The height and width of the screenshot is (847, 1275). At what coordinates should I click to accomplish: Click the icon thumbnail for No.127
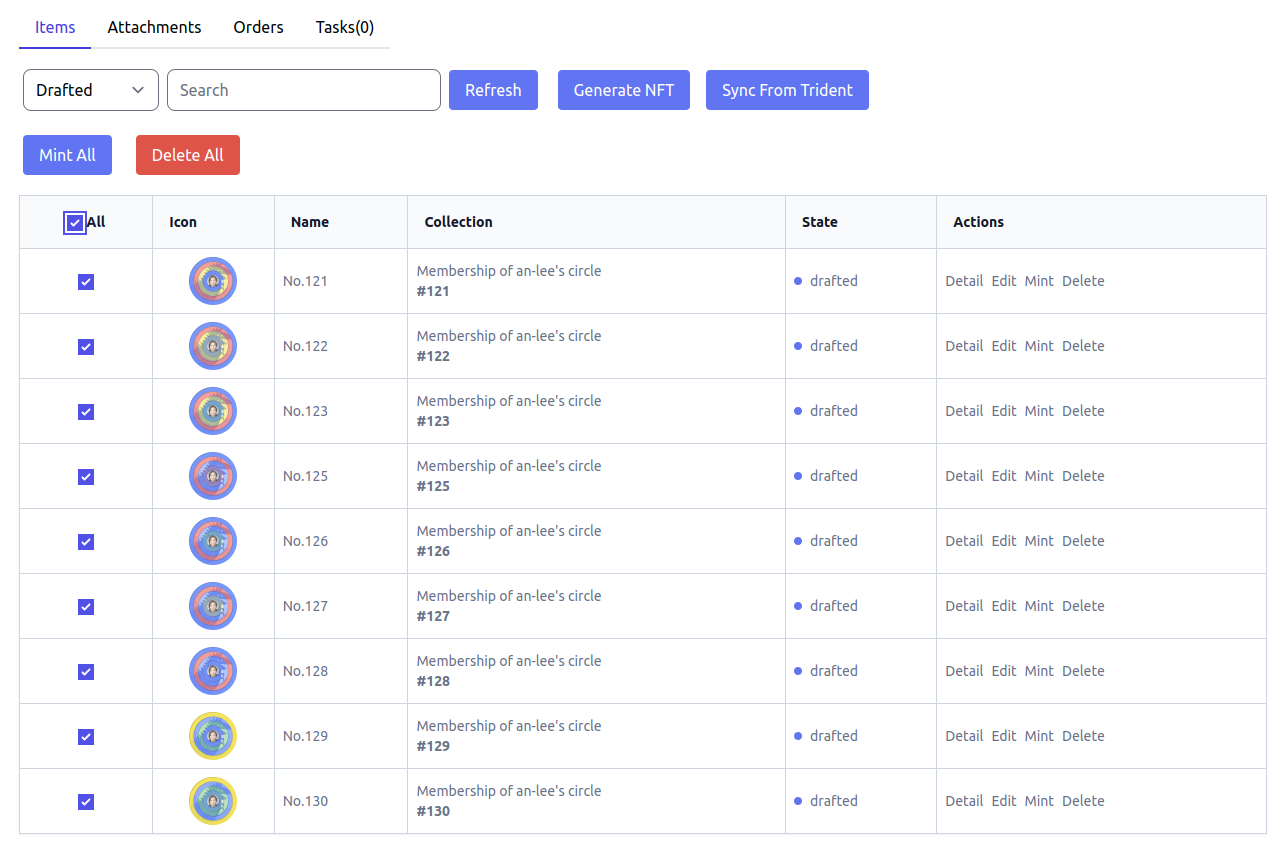213,606
